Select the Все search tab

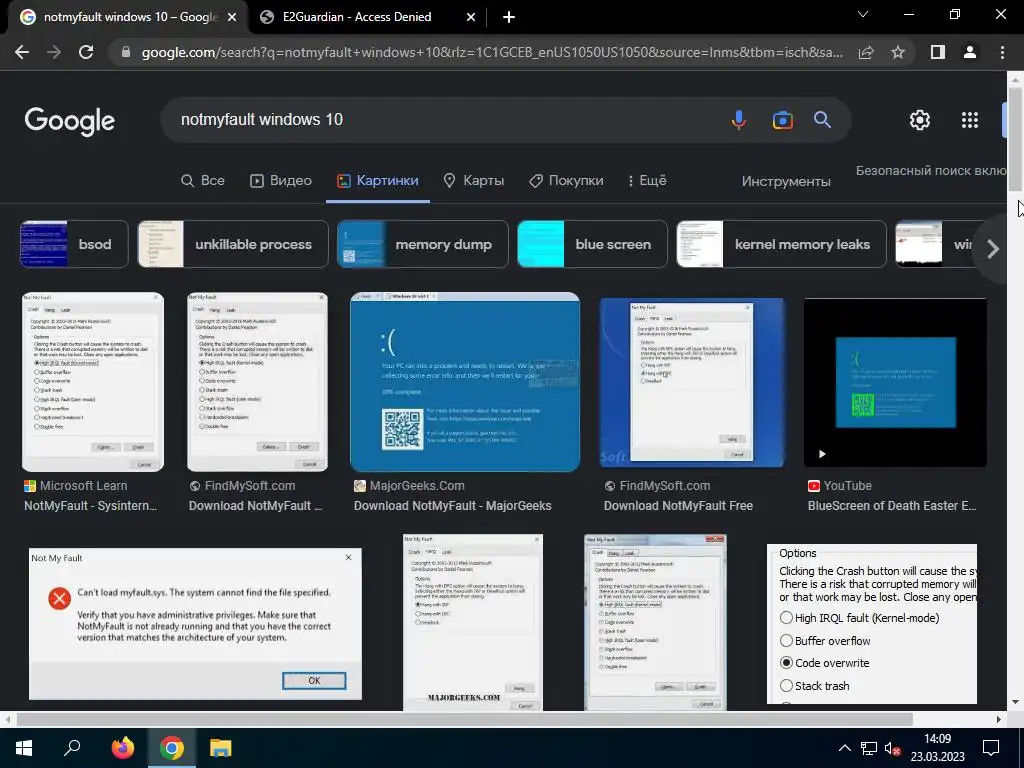point(203,181)
